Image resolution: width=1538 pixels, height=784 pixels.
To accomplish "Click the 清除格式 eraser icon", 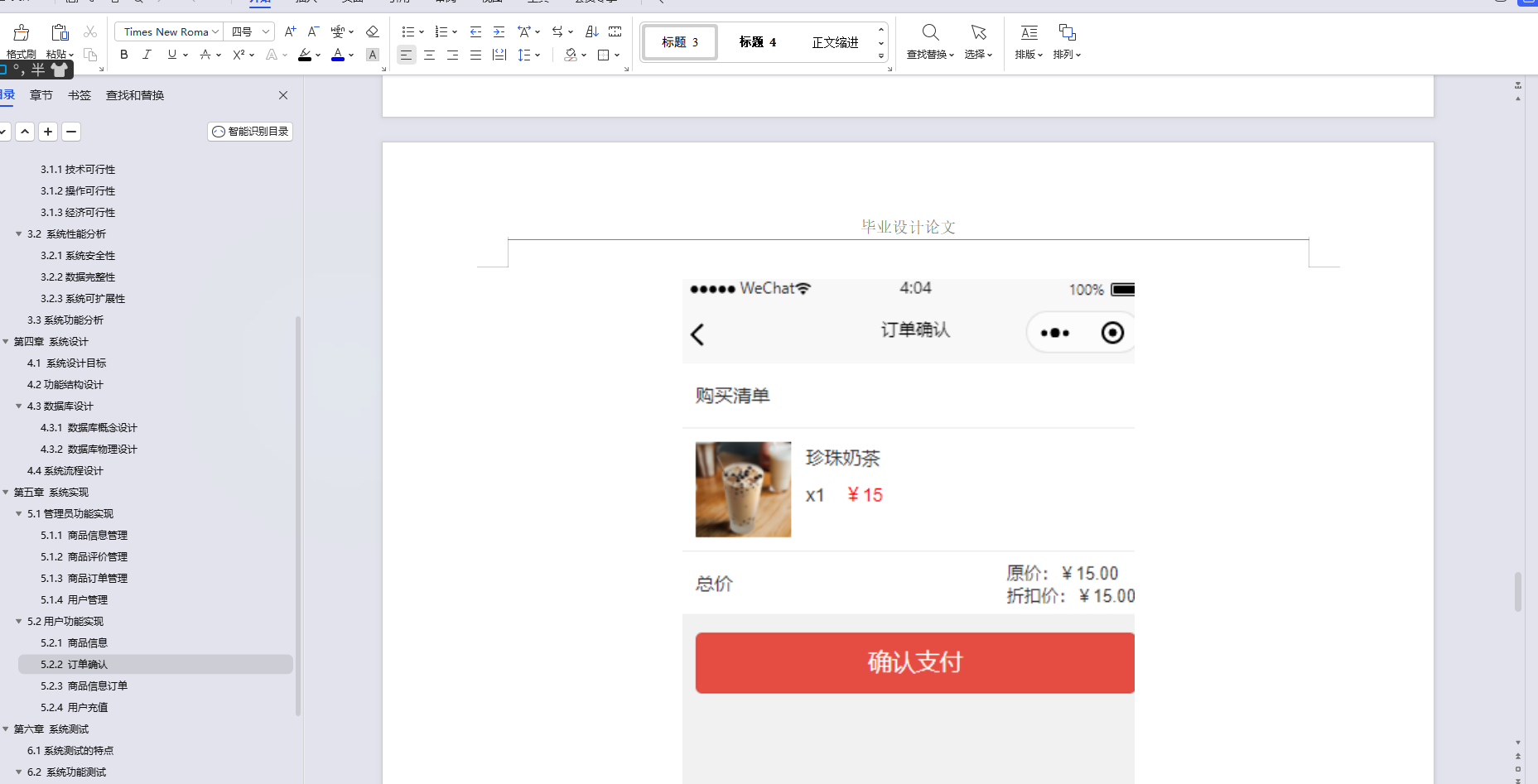I will tap(372, 31).
